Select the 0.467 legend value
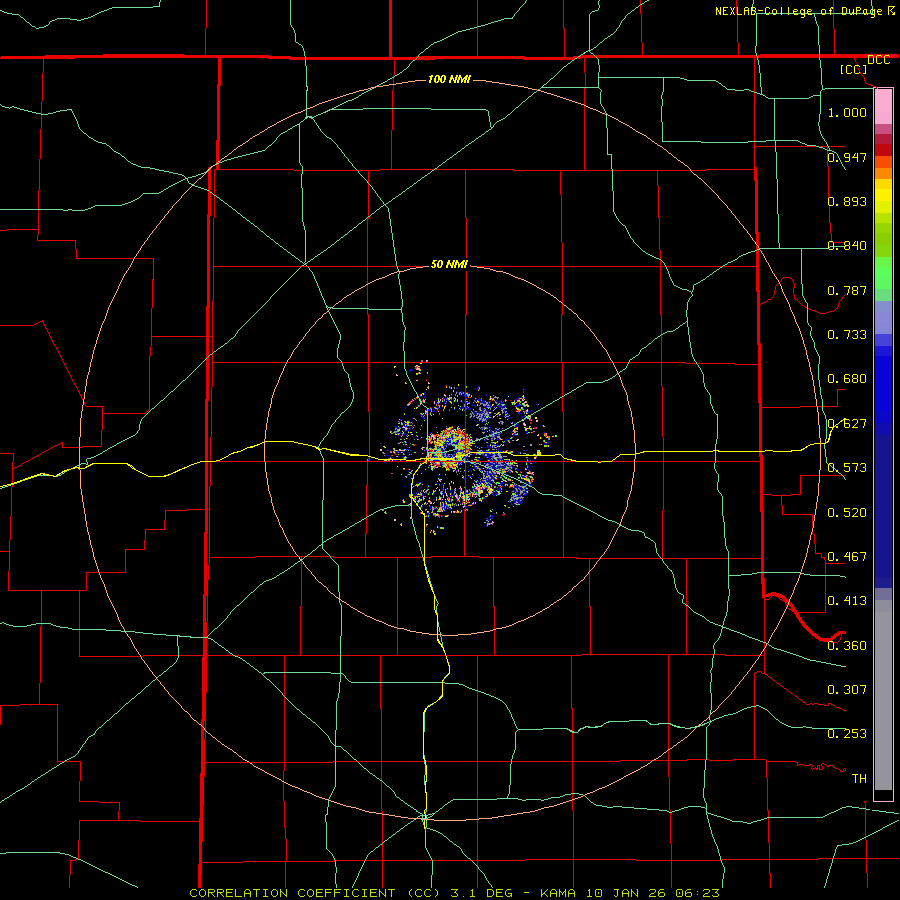The width and height of the screenshot is (900, 900). tap(847, 556)
